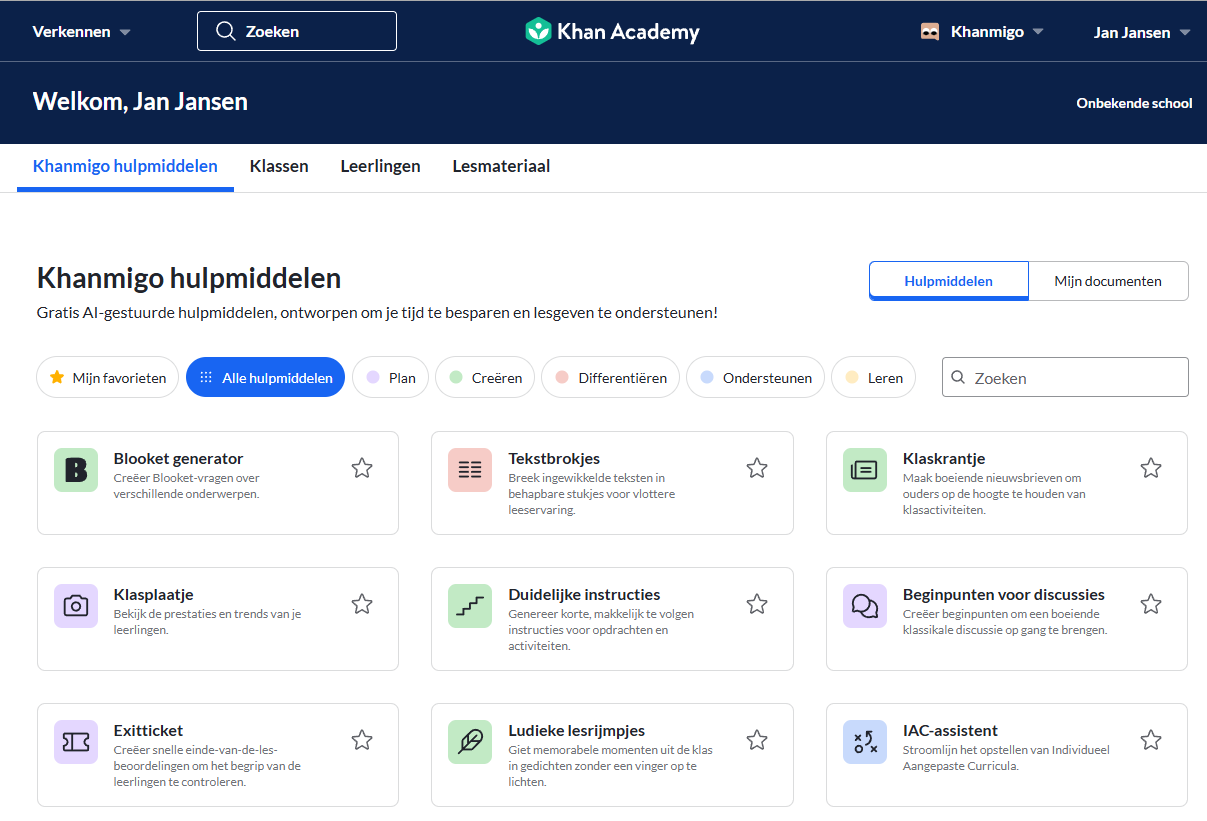The image size is (1207, 821).
Task: Favorite Tekstbrokjes with its star
Action: [x=757, y=468]
